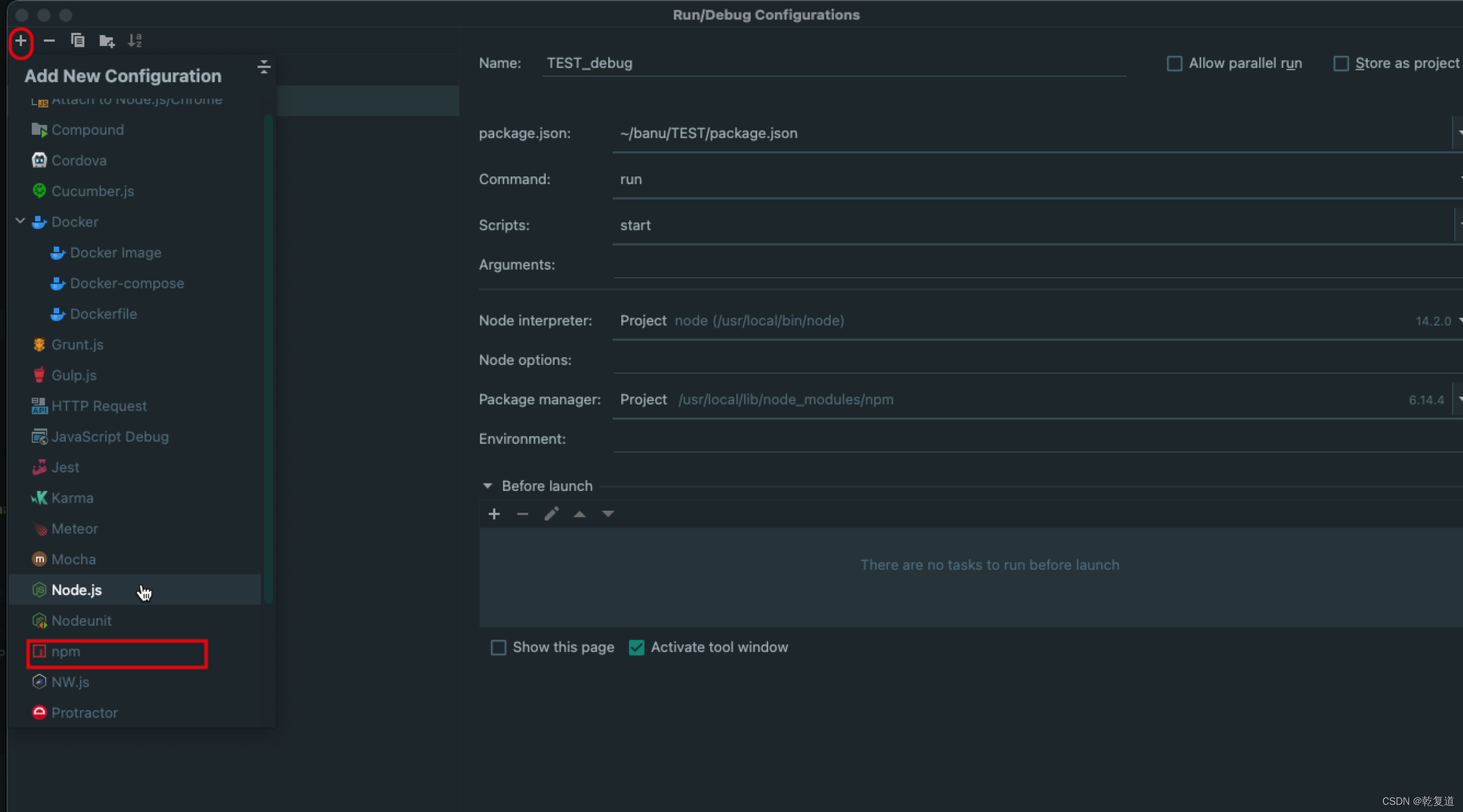Click the edit pencil in Before launch
Screen dimensions: 1463x812
pyautogui.click(x=551, y=514)
